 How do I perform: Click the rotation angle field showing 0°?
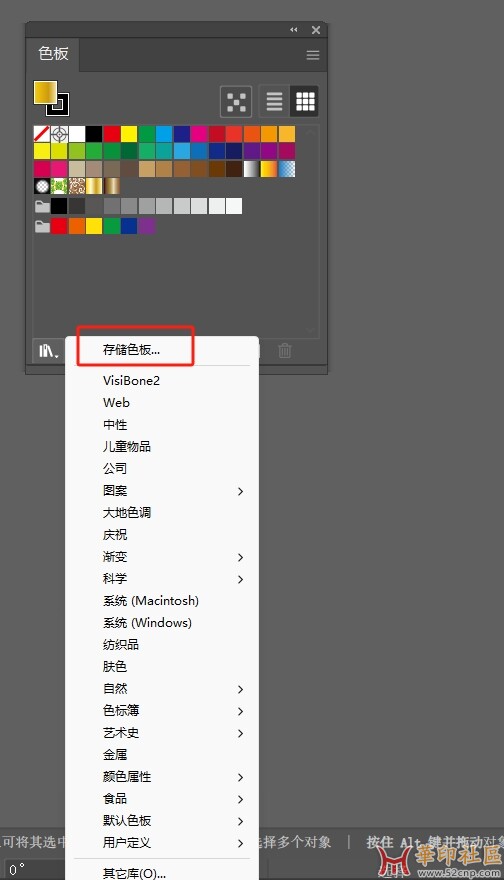[x=34, y=869]
